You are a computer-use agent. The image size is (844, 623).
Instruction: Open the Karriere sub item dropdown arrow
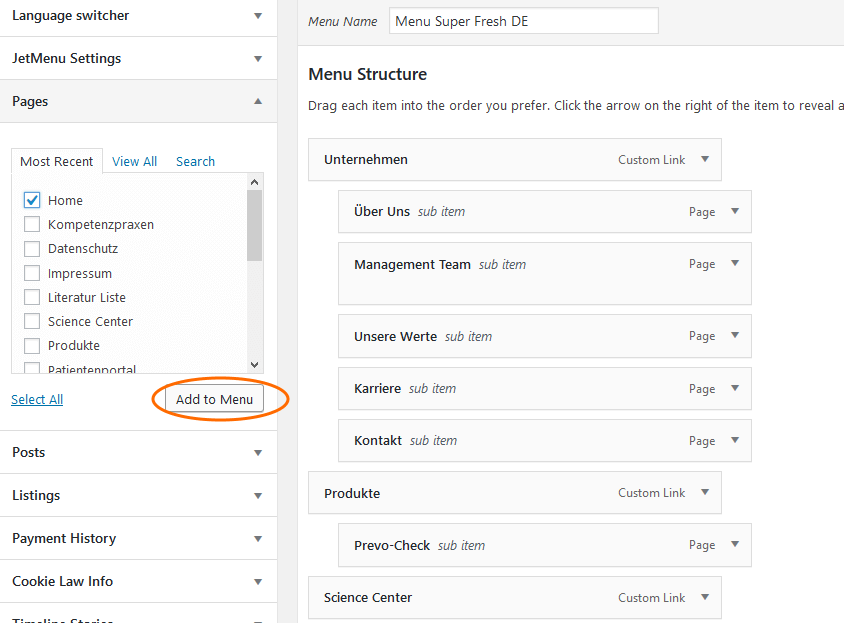click(734, 388)
